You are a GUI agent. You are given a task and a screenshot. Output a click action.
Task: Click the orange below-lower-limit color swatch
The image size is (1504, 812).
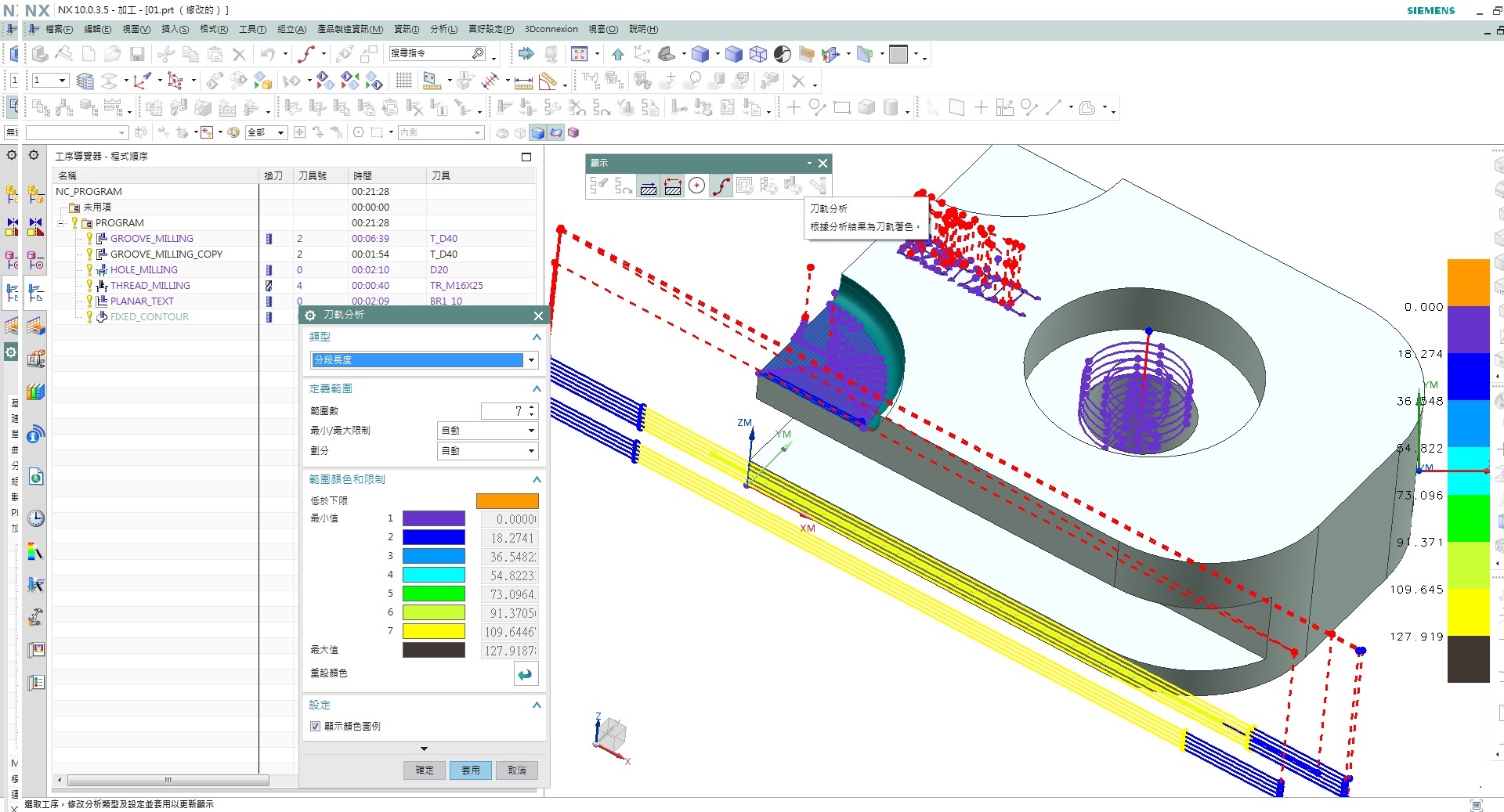(x=508, y=501)
